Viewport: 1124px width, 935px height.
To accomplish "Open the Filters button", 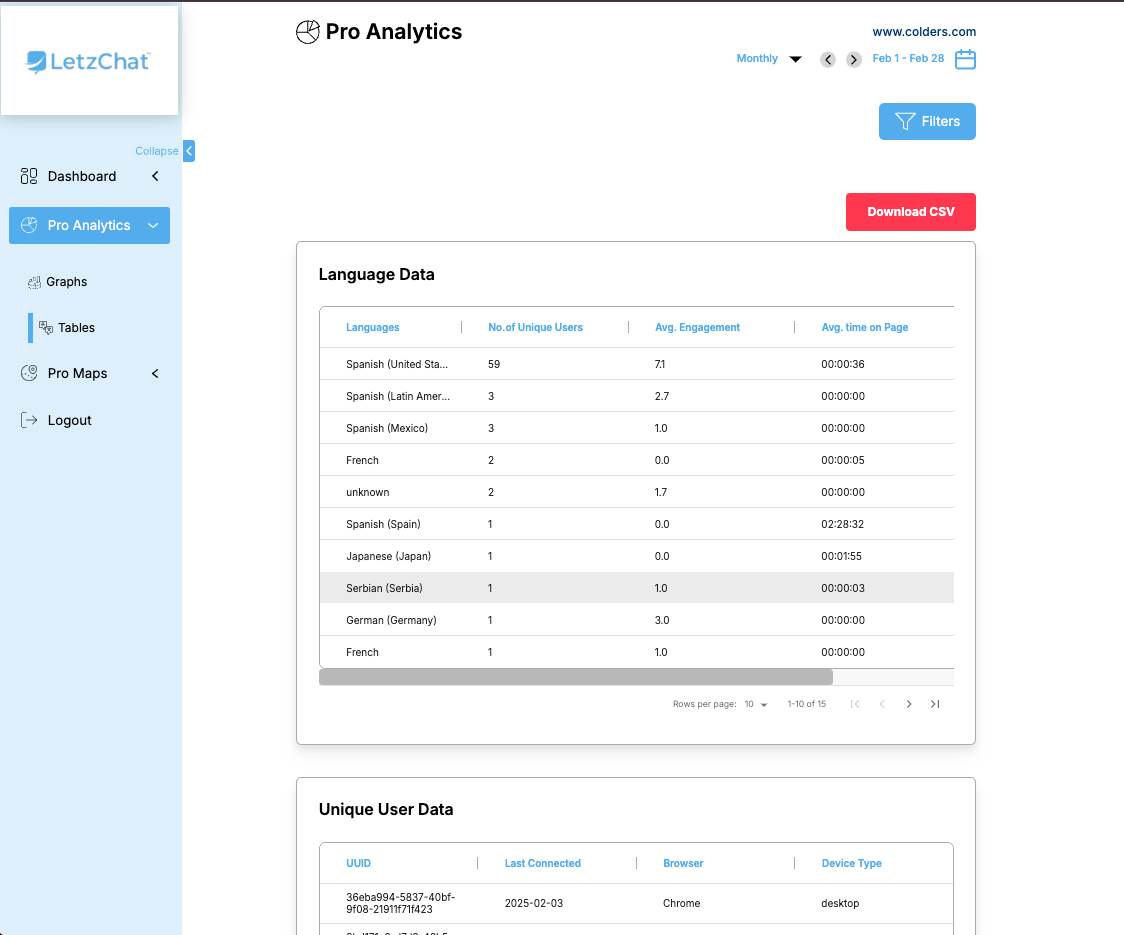I will pos(927,121).
